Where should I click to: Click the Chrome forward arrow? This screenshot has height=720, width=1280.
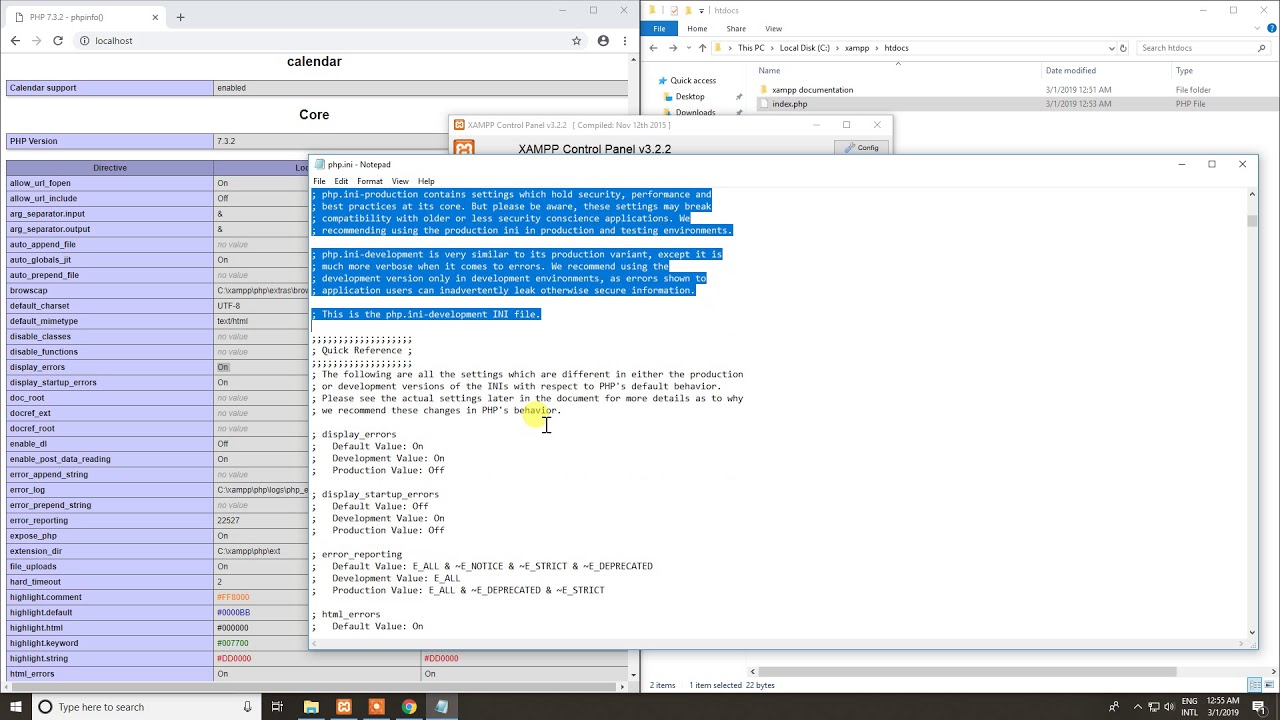click(36, 41)
